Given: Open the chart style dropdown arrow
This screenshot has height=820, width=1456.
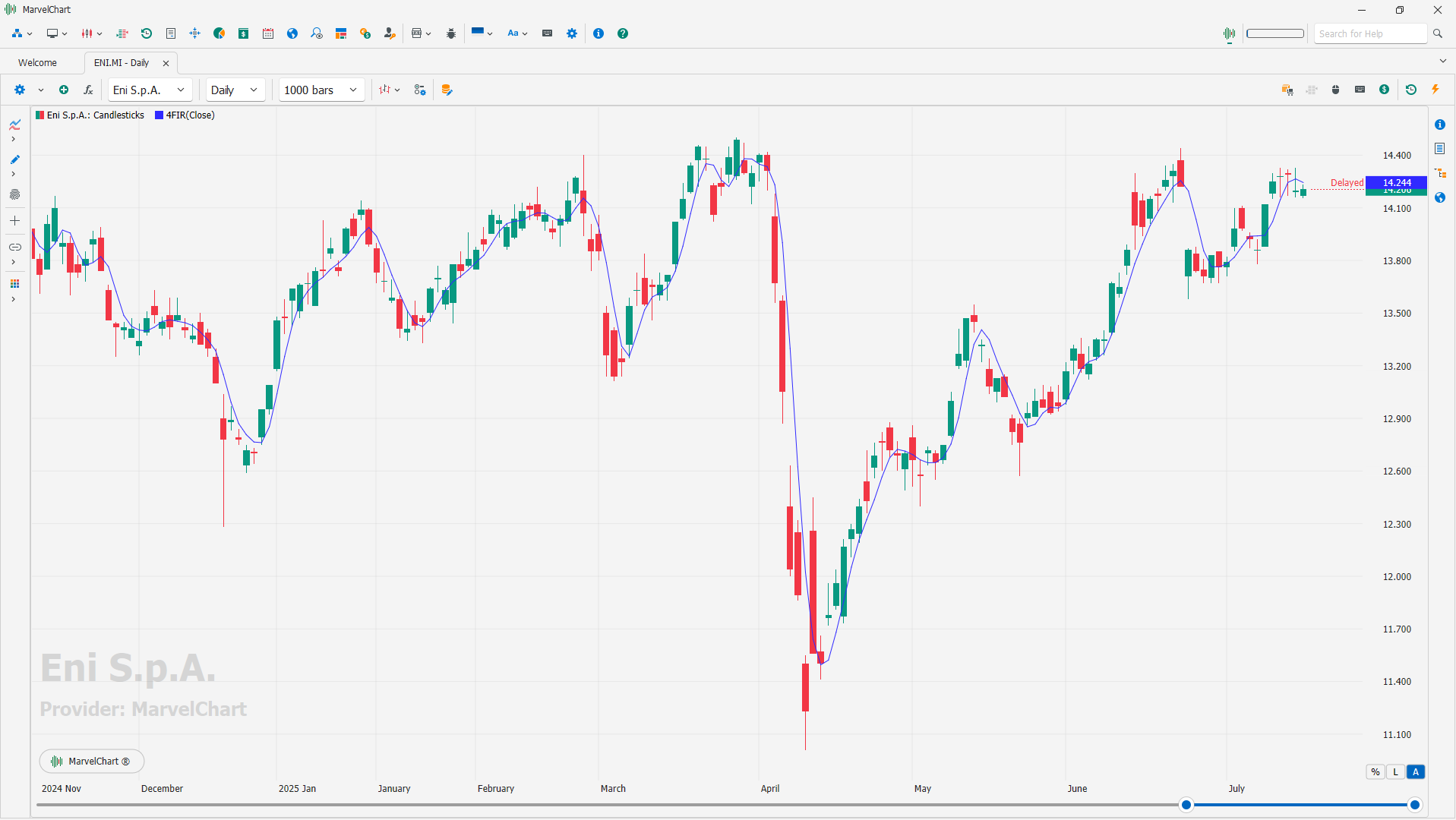Looking at the screenshot, I should point(397,90).
